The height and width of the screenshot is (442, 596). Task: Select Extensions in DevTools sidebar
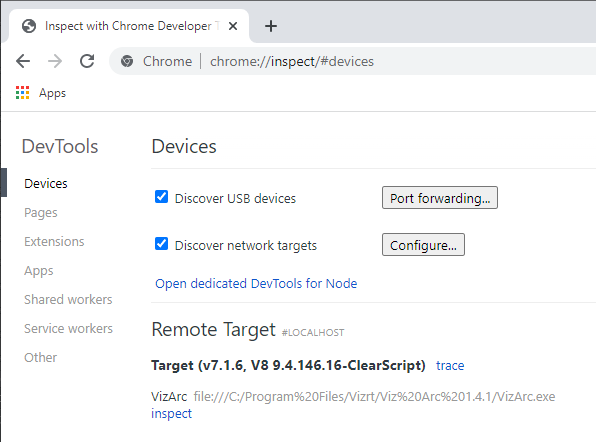pos(54,242)
